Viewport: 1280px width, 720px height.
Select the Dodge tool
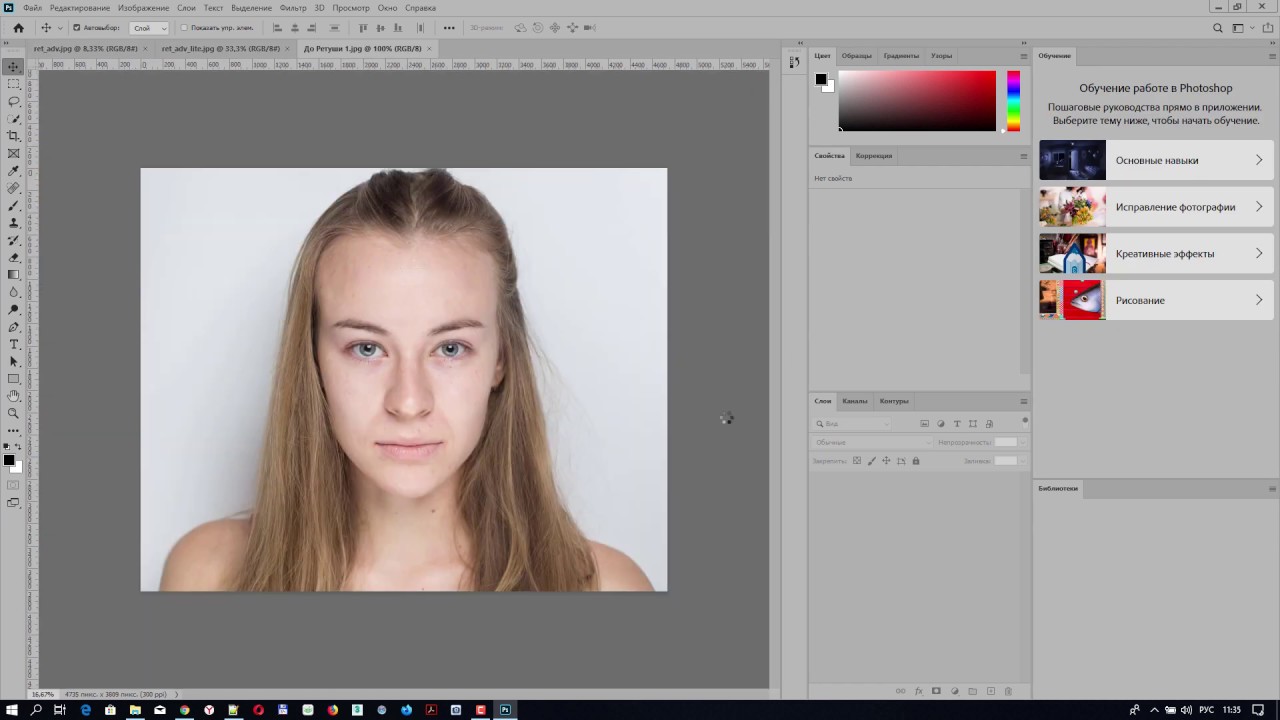click(x=13, y=309)
